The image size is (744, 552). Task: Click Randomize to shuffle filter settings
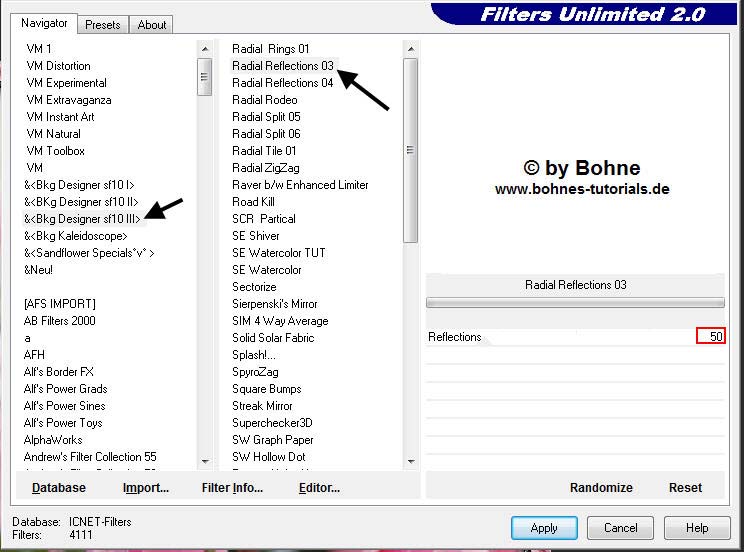[x=601, y=488]
